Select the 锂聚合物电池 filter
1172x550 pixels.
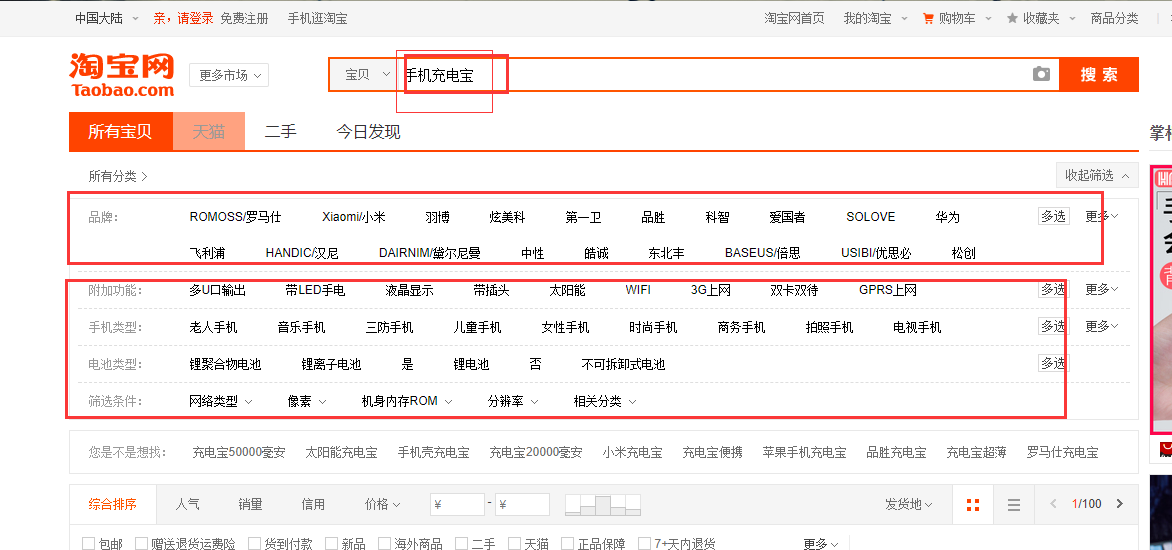click(x=225, y=364)
